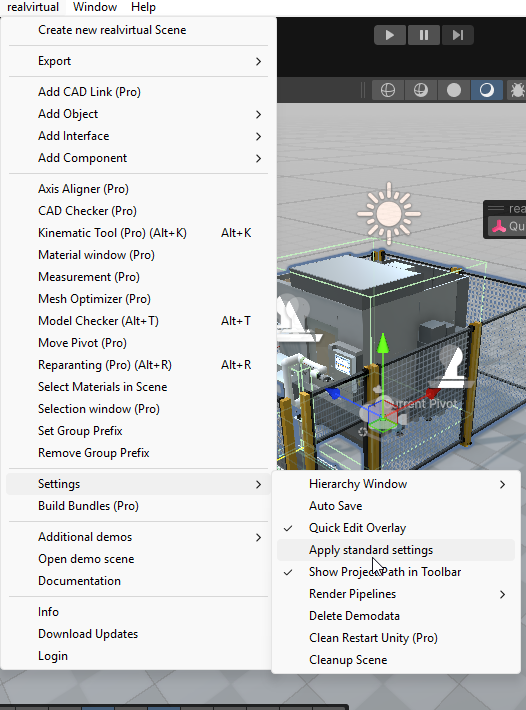Screen dimensions: 526x710
Task: Choose Cleanup Scene
Action: pyautogui.click(x=396, y=660)
